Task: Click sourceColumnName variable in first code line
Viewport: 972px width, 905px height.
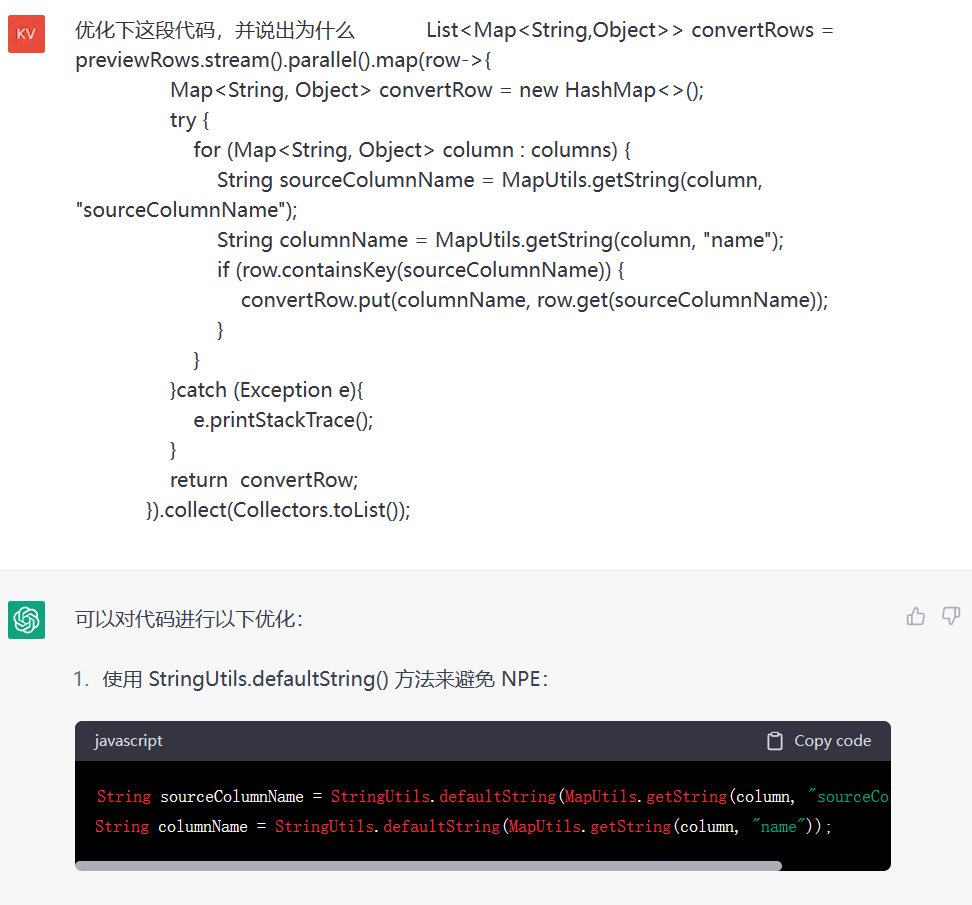Action: coord(231,797)
